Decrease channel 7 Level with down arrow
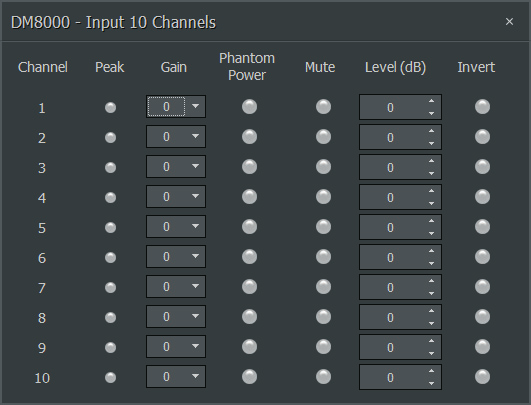 (x=431, y=293)
